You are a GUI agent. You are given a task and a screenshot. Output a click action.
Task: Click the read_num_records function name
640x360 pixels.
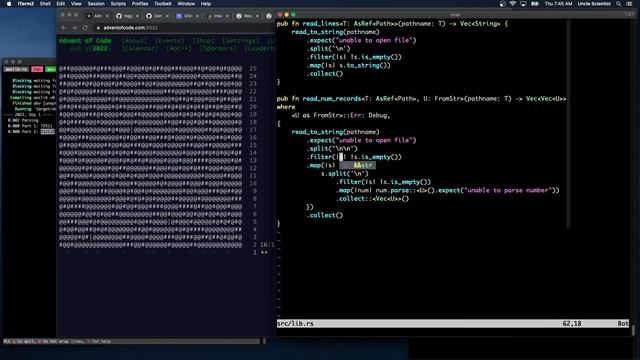click(332, 99)
